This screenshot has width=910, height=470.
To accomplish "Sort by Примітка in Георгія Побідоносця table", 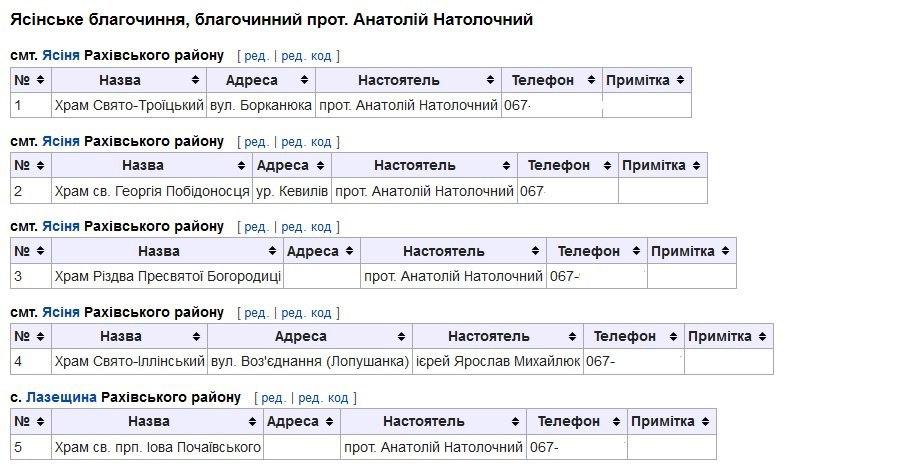I will pyautogui.click(x=662, y=165).
